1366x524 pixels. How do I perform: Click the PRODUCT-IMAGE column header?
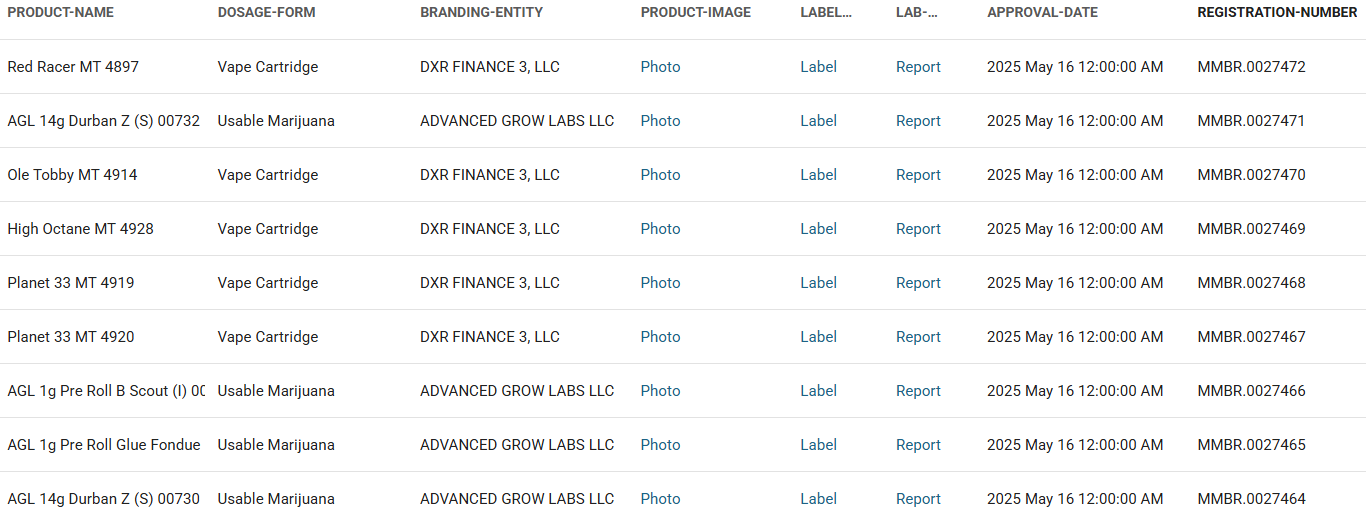click(695, 13)
